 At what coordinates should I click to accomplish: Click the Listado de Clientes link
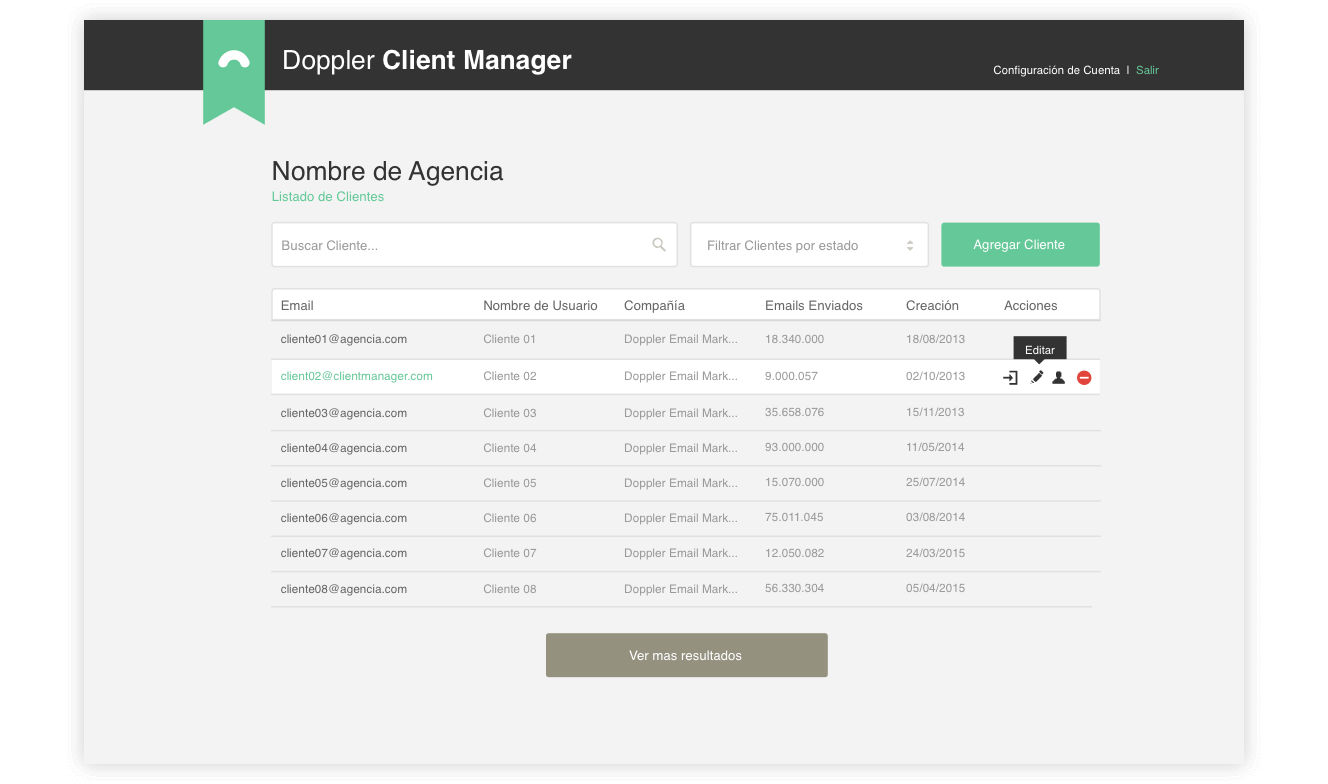click(x=328, y=197)
